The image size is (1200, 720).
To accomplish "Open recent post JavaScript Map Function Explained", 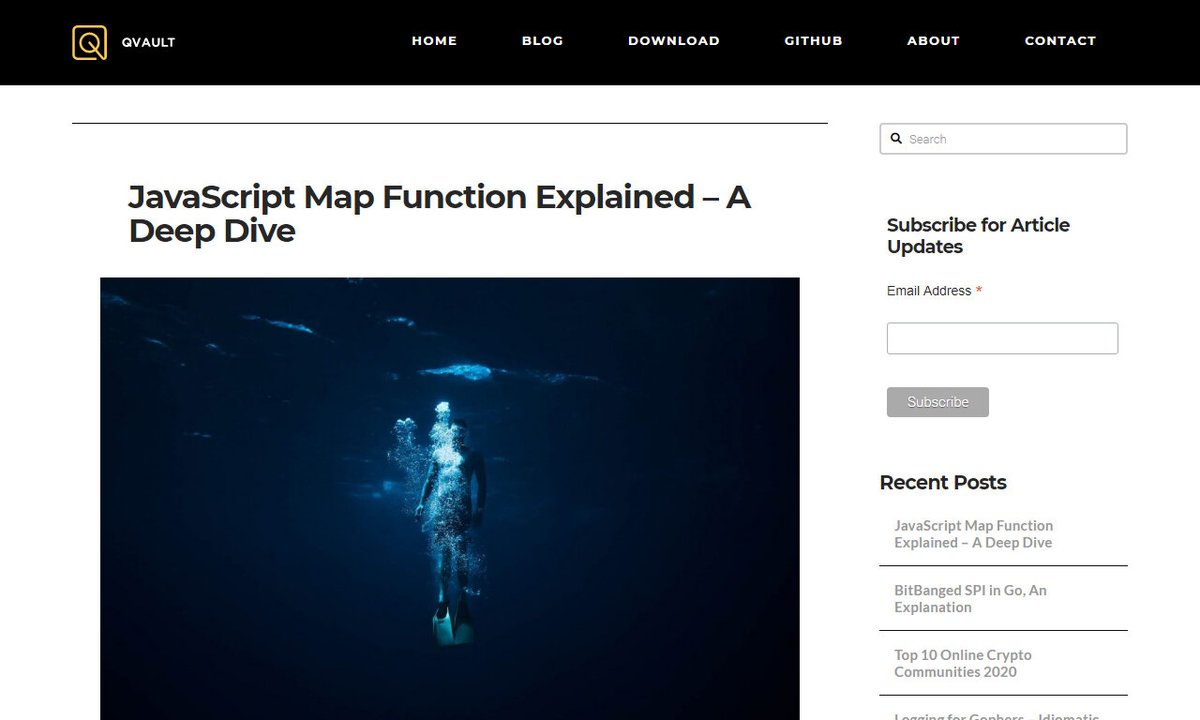I will (x=973, y=534).
